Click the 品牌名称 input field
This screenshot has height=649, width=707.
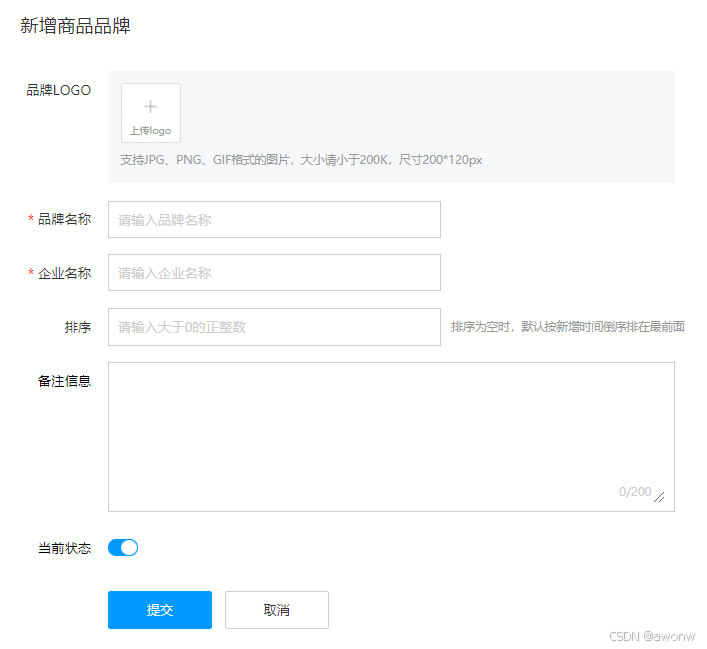274,220
